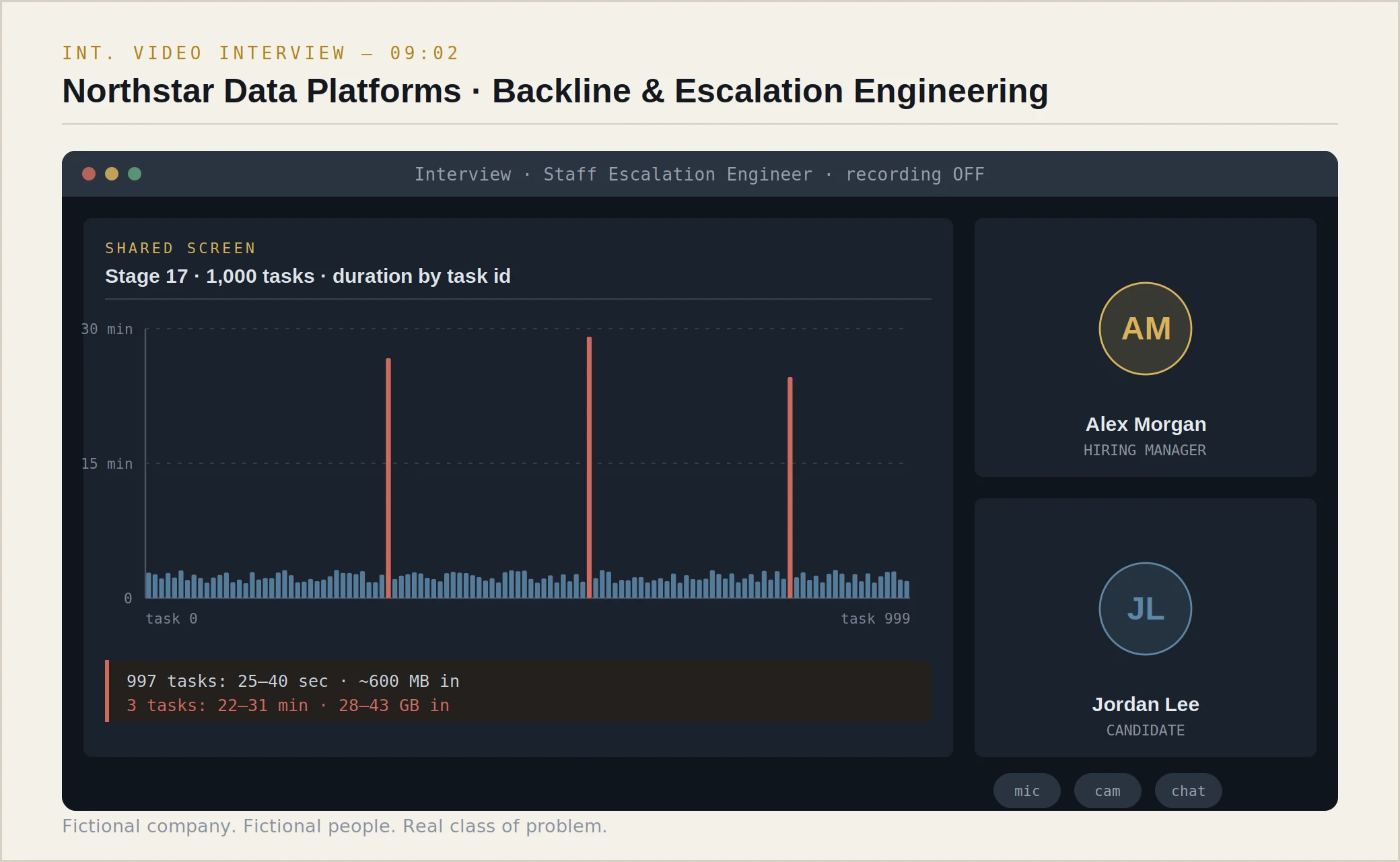Screen dimensions: 1400x862
Task: Click the Interview window title bar text
Action: pyautogui.click(x=699, y=174)
